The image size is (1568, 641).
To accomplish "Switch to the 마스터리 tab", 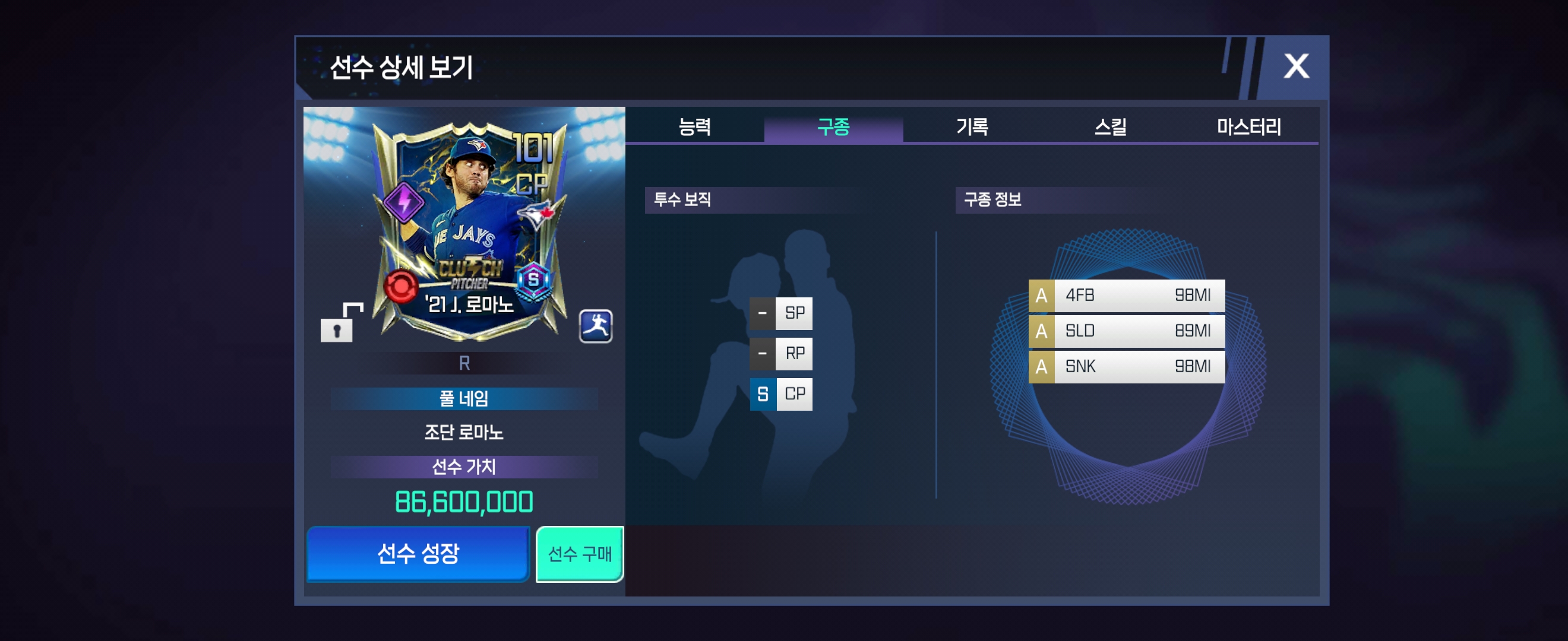I will tap(1249, 126).
